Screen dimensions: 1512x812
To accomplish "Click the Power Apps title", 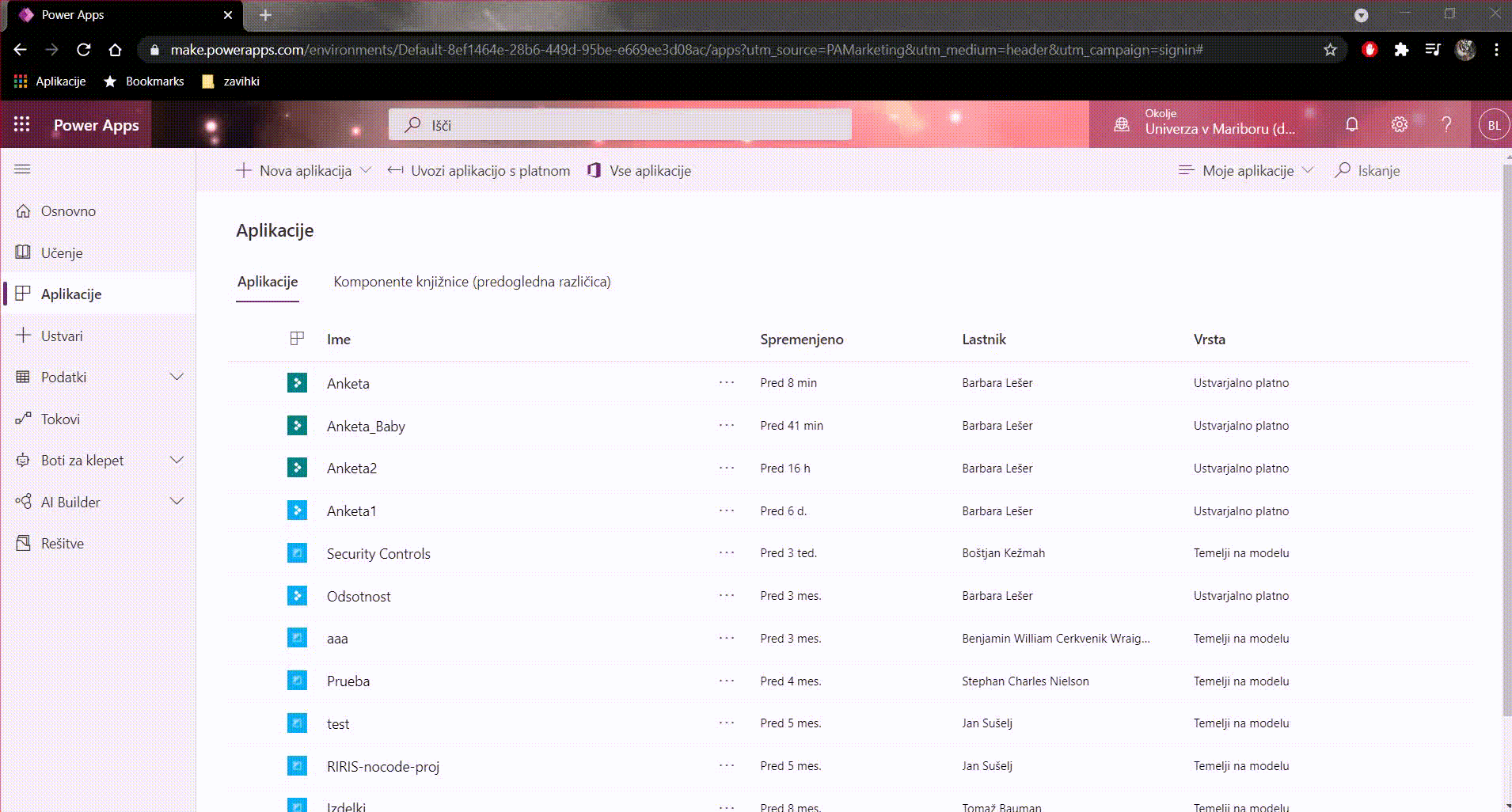I will [x=97, y=125].
